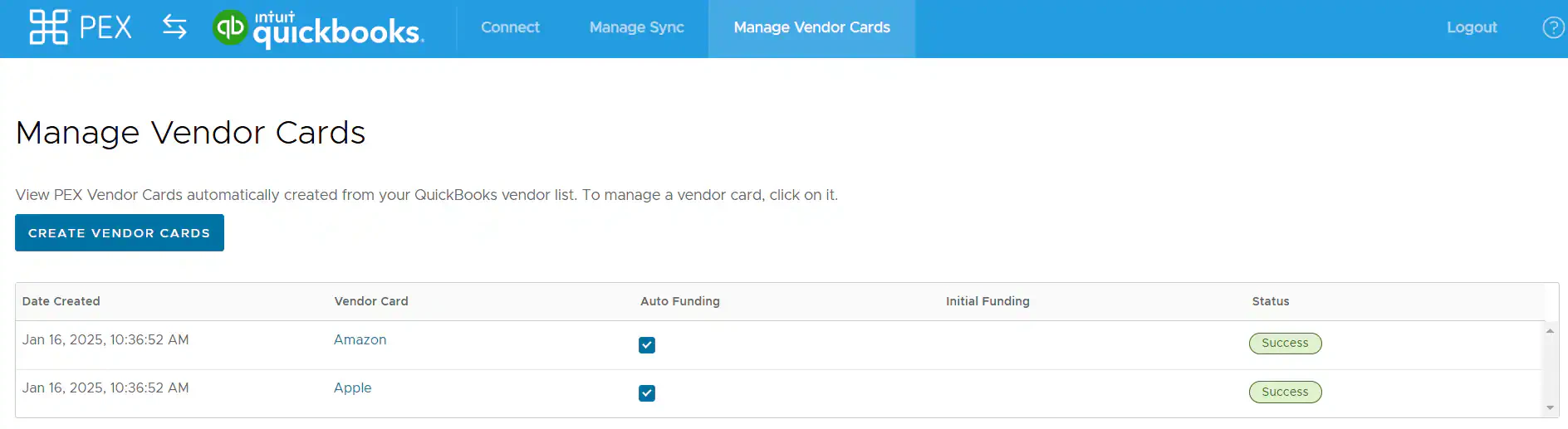Screen dimensions: 1568x429
Task: Click the Initial Funding column header
Action: click(987, 301)
